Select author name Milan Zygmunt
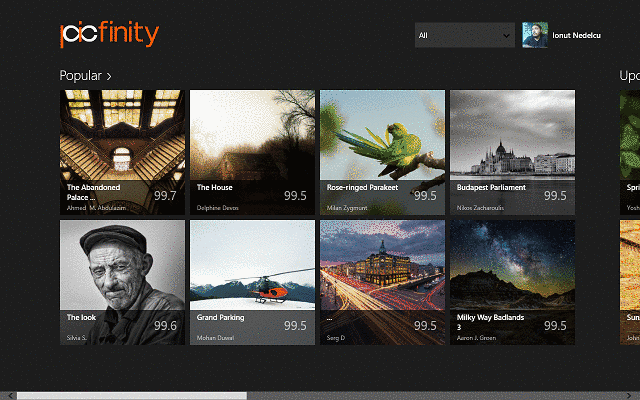Viewport: 640px width, 400px height. pyautogui.click(x=347, y=208)
